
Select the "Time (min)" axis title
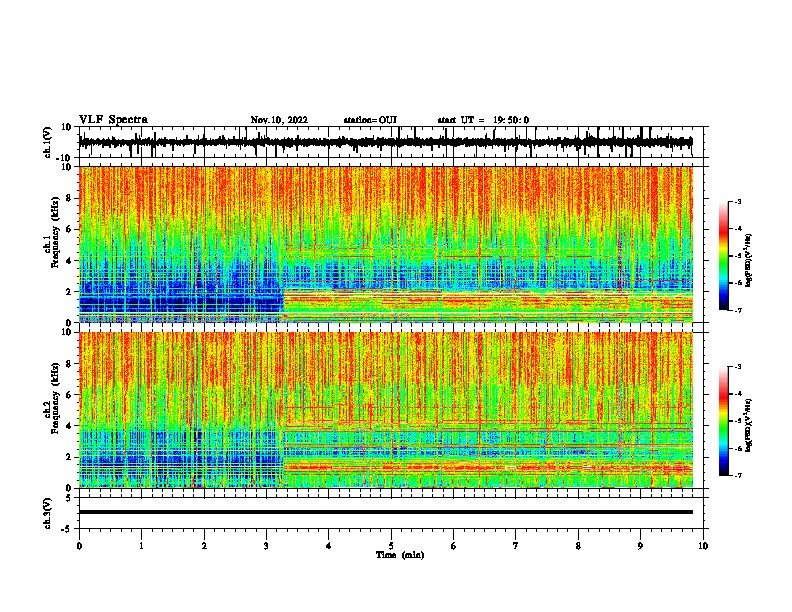click(400, 555)
